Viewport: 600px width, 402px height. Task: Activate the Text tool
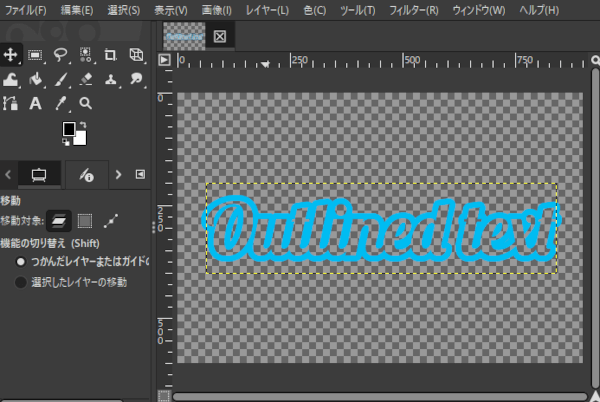point(35,103)
